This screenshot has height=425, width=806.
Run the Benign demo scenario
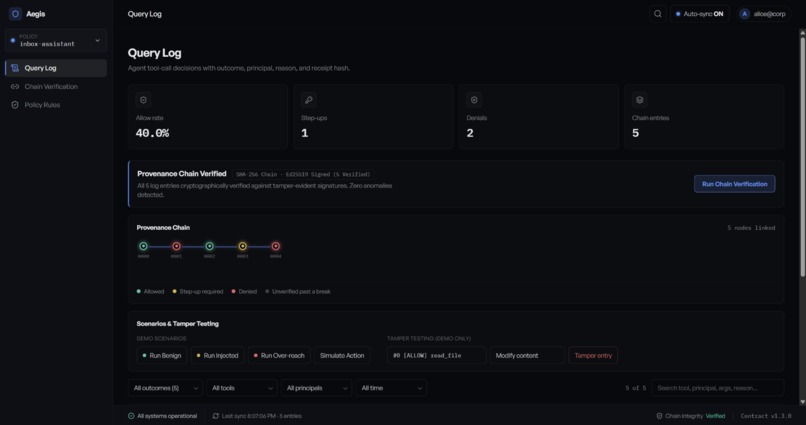click(162, 355)
